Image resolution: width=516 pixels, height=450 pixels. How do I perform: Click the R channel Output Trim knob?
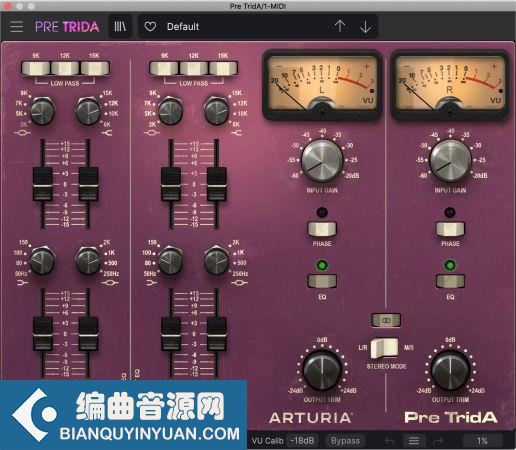click(450, 370)
